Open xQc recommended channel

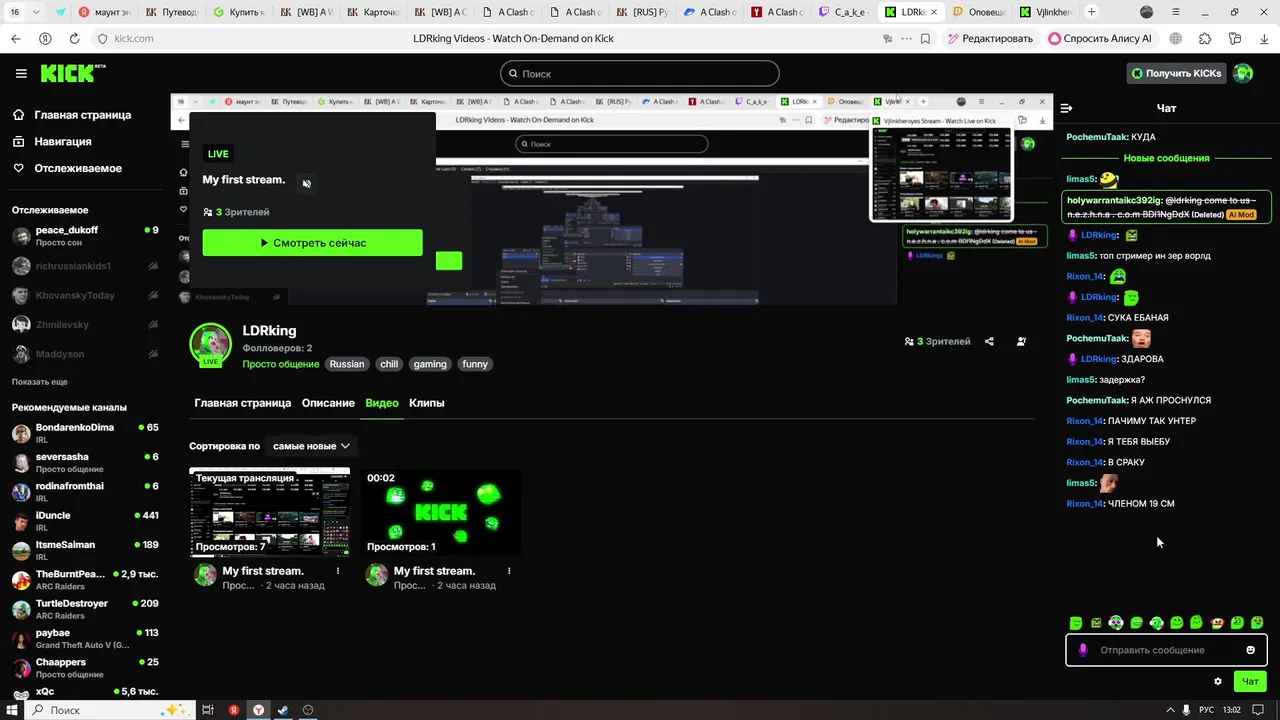pos(85,692)
